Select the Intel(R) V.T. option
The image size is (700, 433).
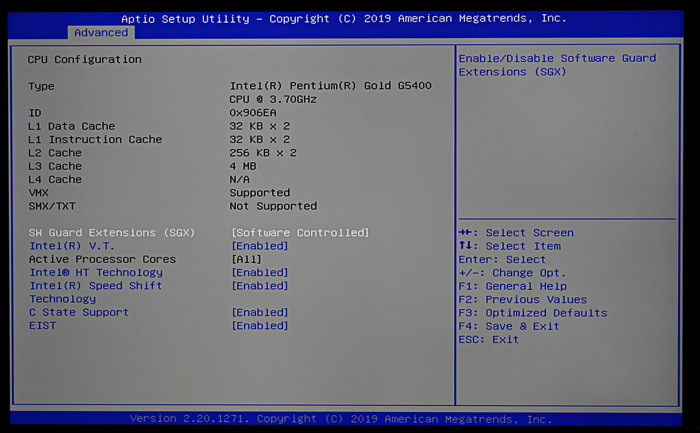tap(72, 246)
